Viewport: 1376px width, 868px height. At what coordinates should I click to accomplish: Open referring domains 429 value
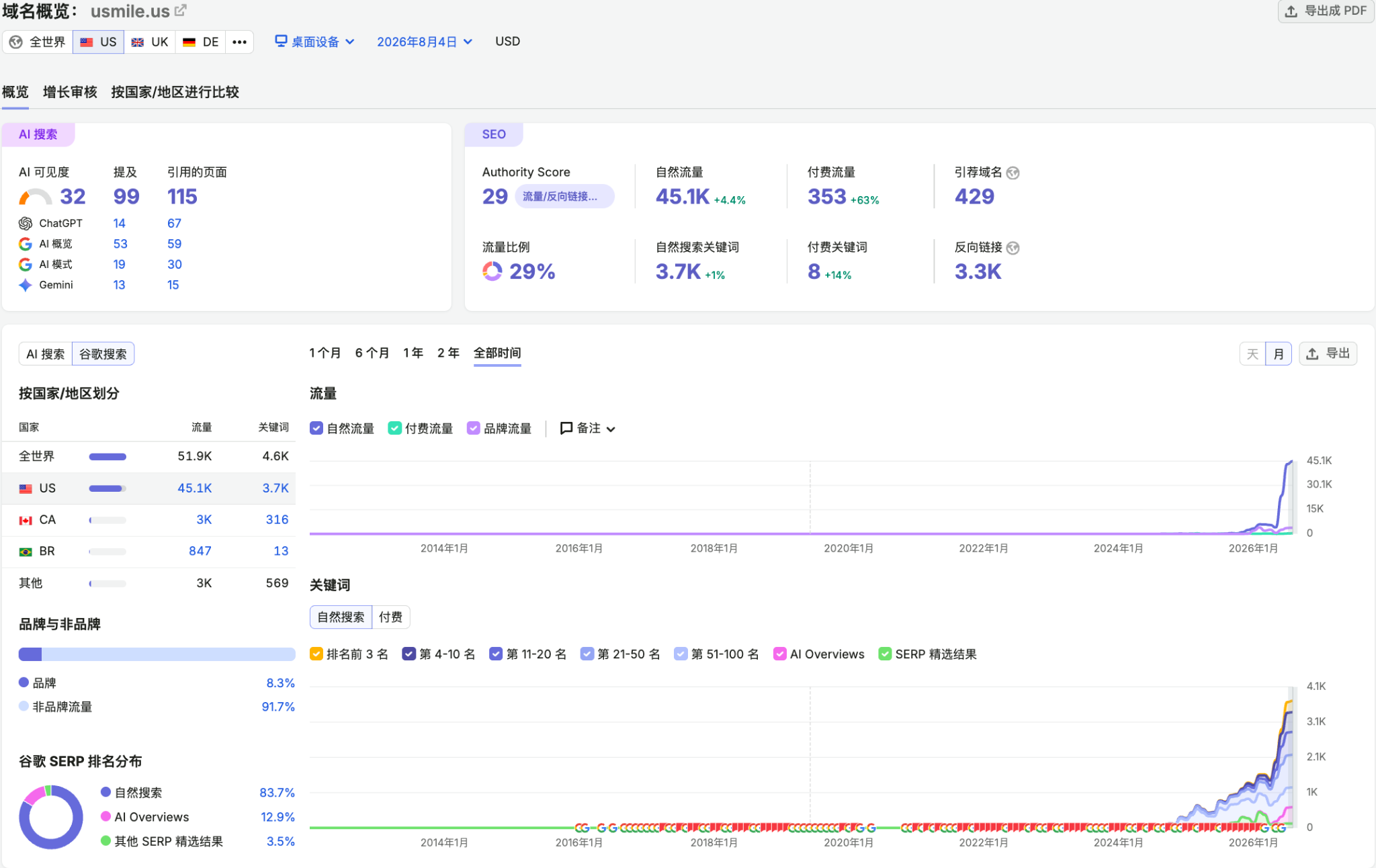(974, 196)
